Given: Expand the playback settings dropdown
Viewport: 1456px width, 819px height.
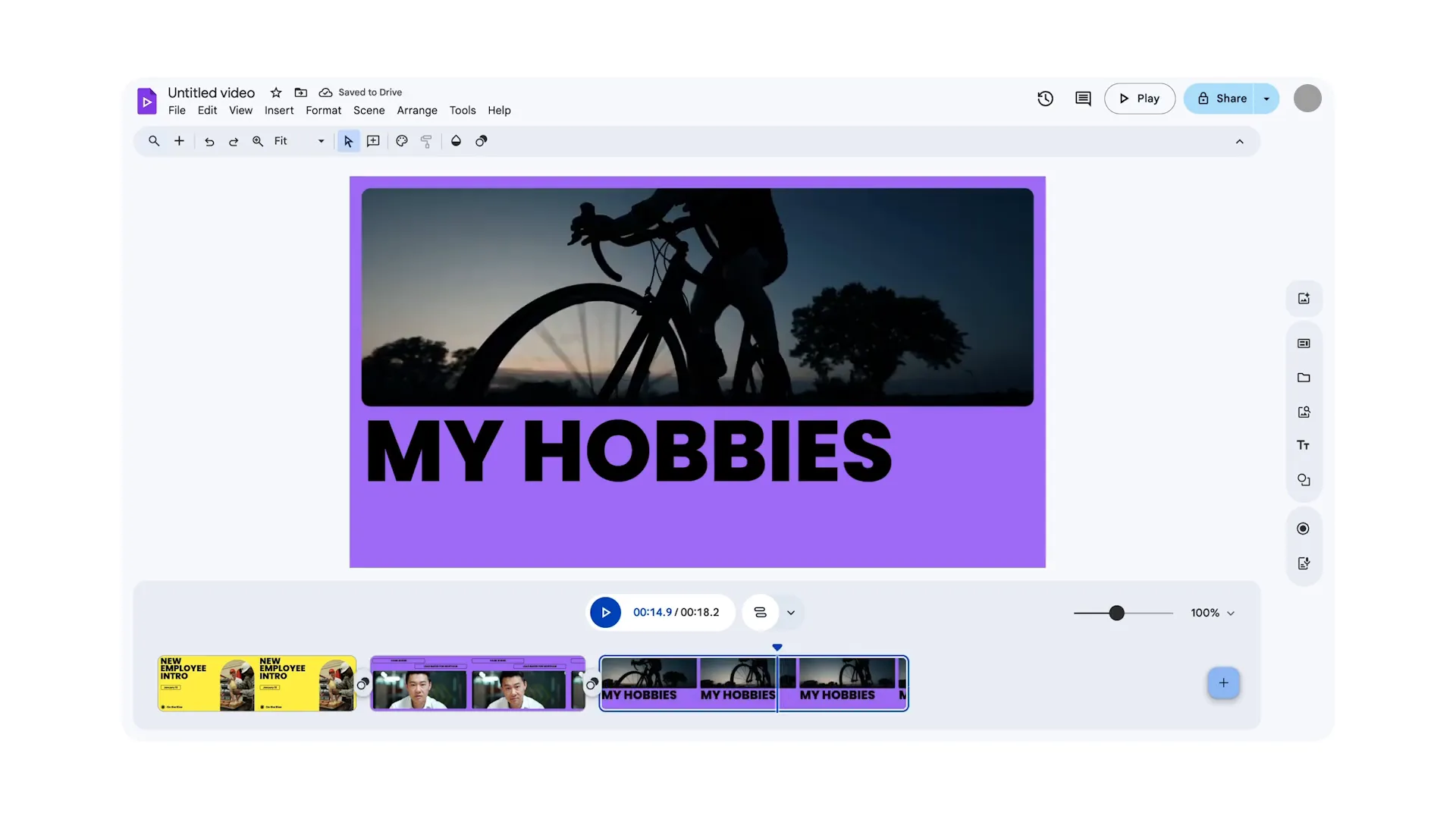Looking at the screenshot, I should (790, 612).
